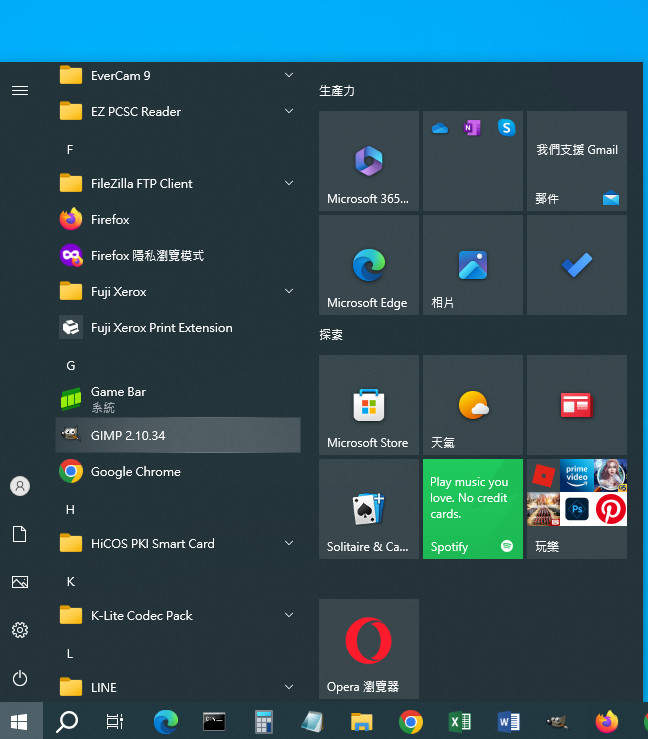Open Task View on the taskbar
This screenshot has height=739, width=648.
(x=115, y=721)
